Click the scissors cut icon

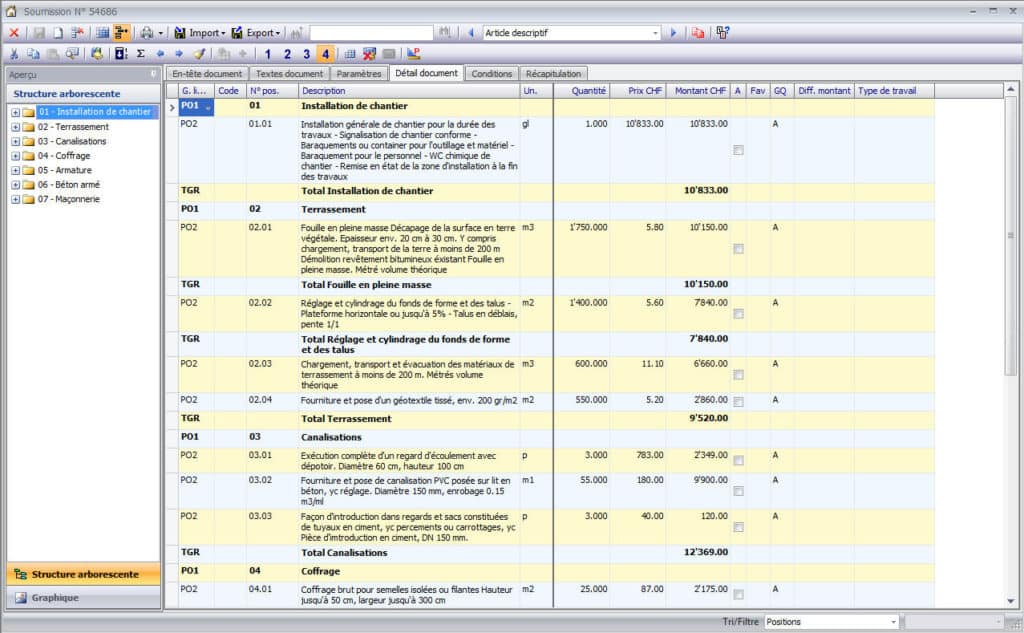tap(14, 54)
